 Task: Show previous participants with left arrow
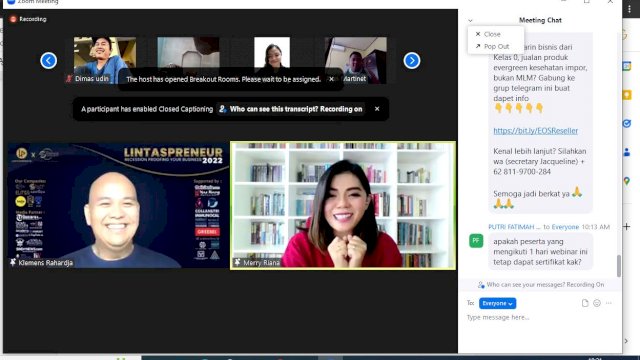click(49, 61)
